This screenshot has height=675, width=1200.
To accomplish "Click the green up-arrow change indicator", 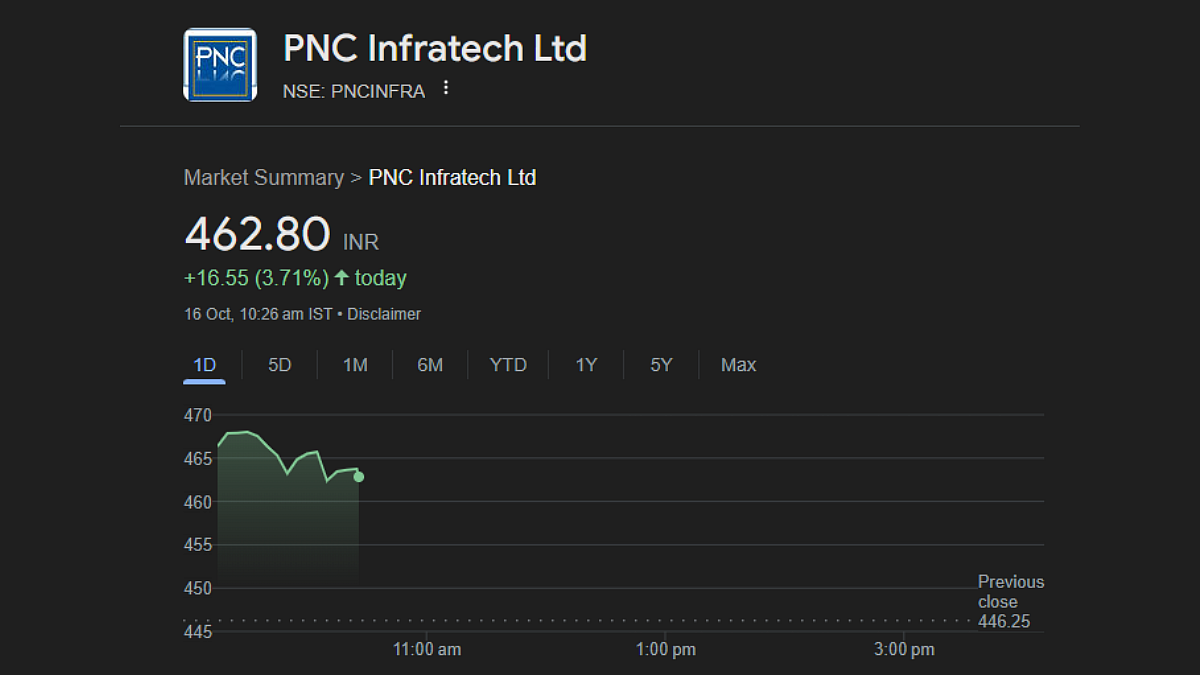I will point(342,278).
